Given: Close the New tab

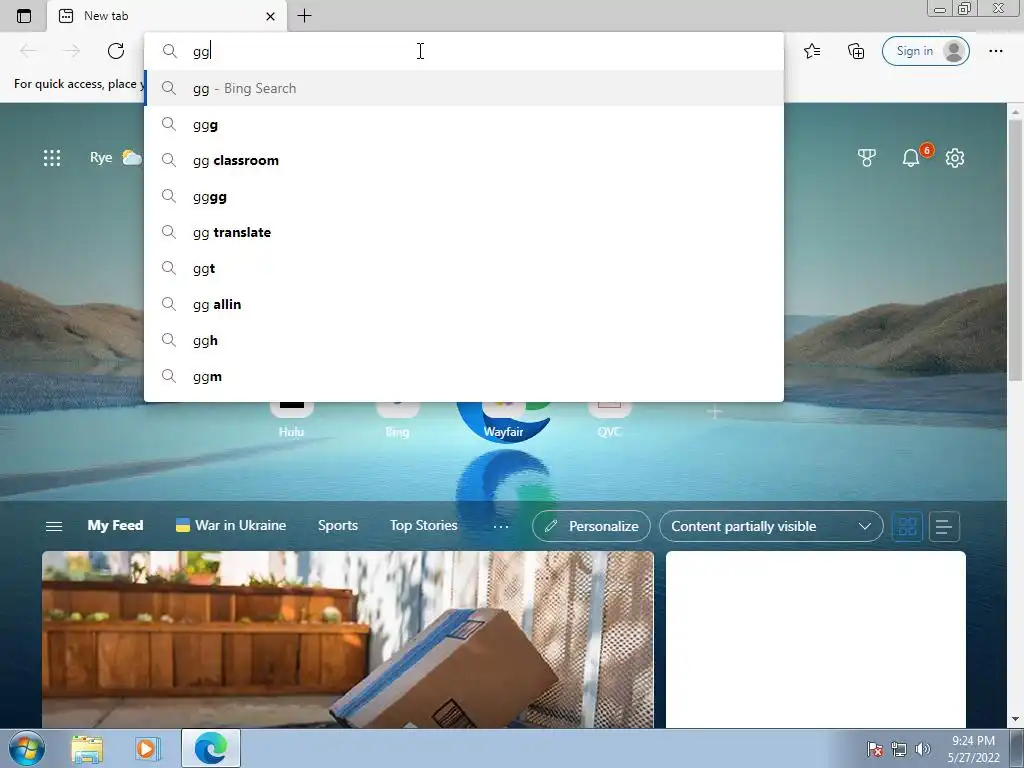Looking at the screenshot, I should click(x=270, y=16).
